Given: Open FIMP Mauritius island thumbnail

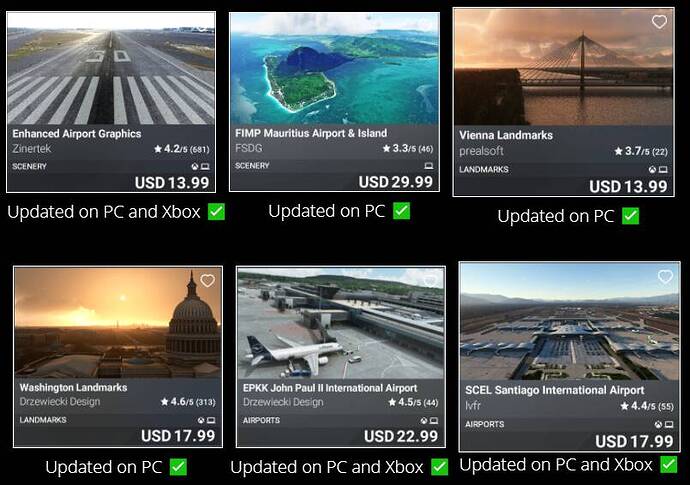Looking at the screenshot, I should click(334, 69).
